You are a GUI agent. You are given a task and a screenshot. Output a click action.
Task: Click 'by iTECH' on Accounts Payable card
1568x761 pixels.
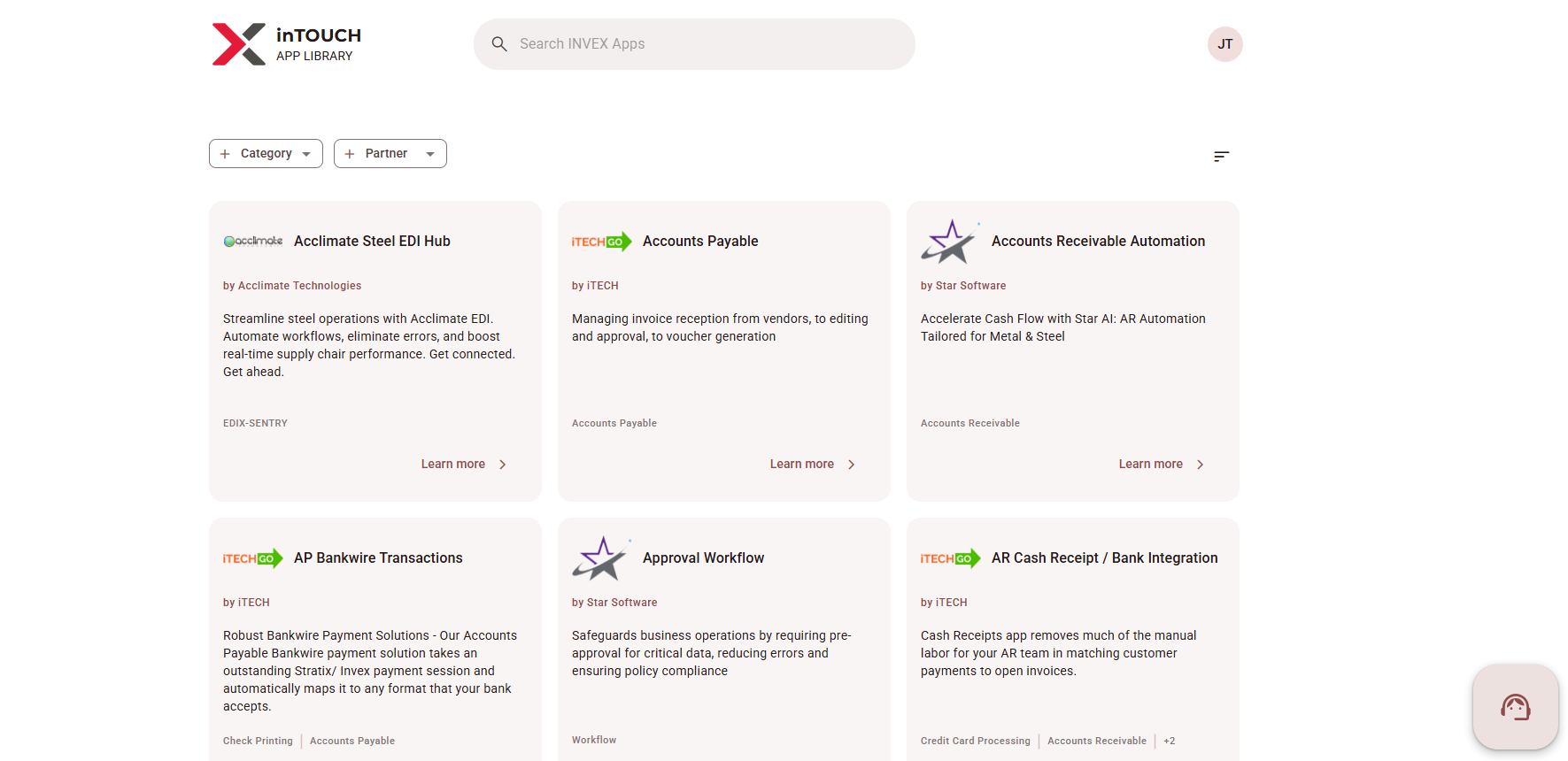click(595, 286)
